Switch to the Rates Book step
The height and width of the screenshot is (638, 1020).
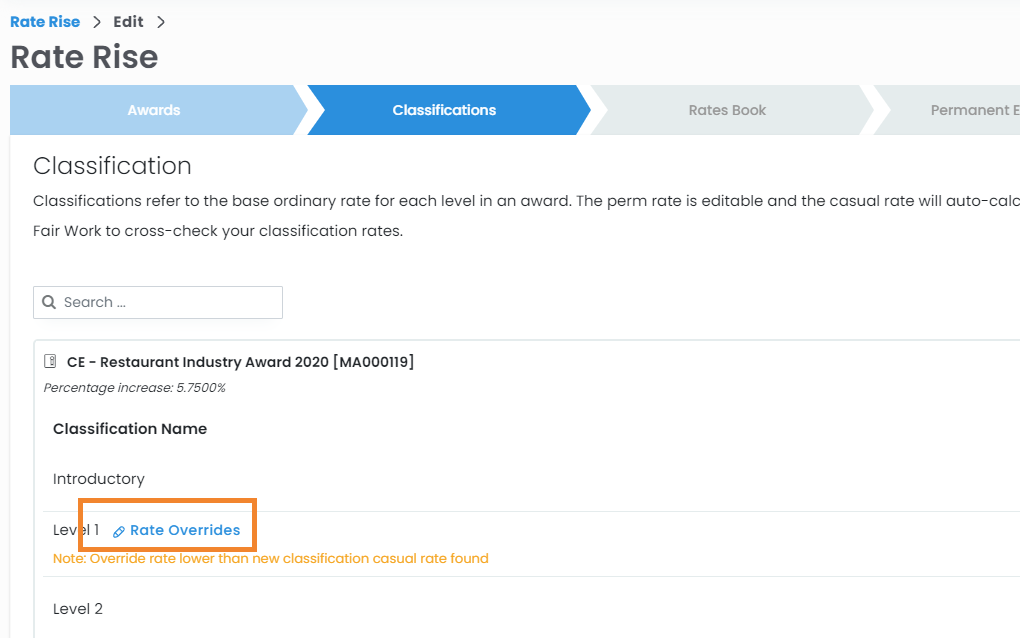727,110
